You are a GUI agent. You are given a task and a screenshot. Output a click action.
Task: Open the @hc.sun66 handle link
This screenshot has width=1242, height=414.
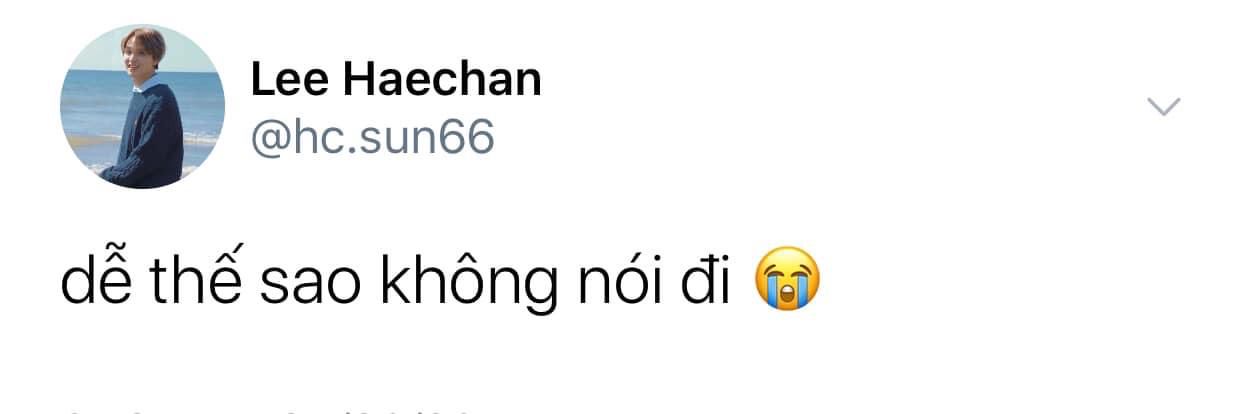372,138
